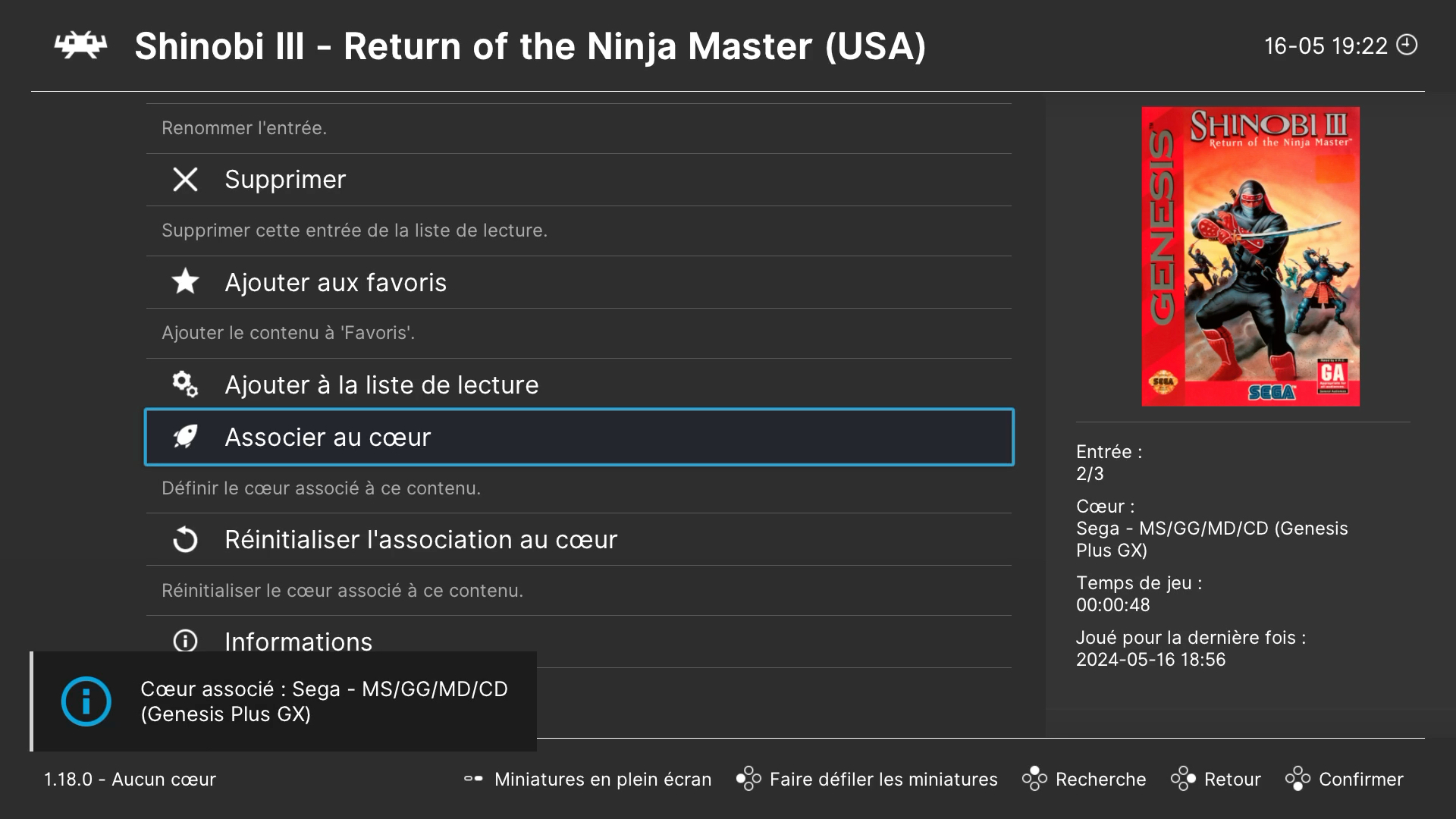Open the Informations entry
Image resolution: width=1456 pixels, height=819 pixels.
tap(298, 642)
